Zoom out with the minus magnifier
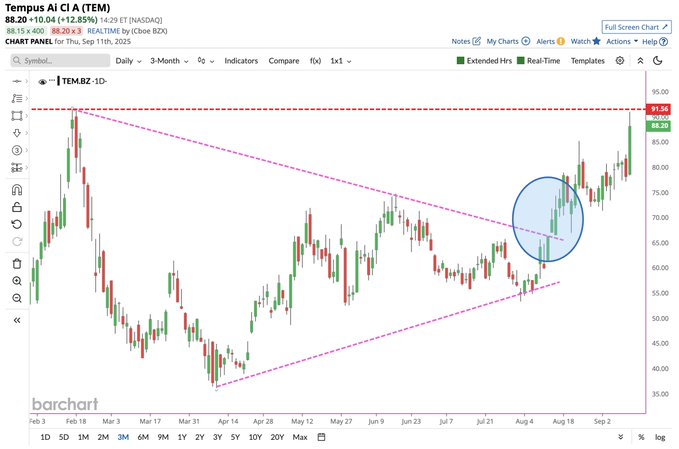679x449 pixels. (17, 298)
